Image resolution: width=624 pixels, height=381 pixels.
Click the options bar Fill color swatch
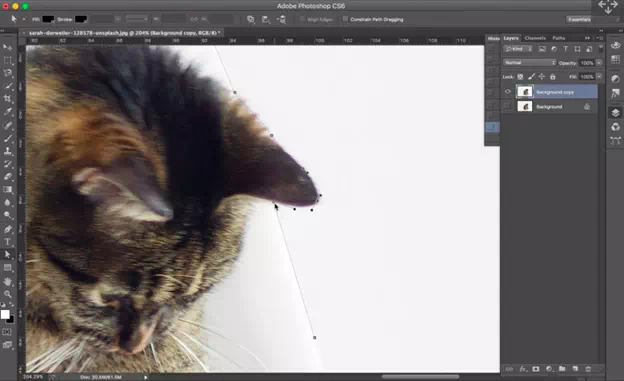point(48,19)
